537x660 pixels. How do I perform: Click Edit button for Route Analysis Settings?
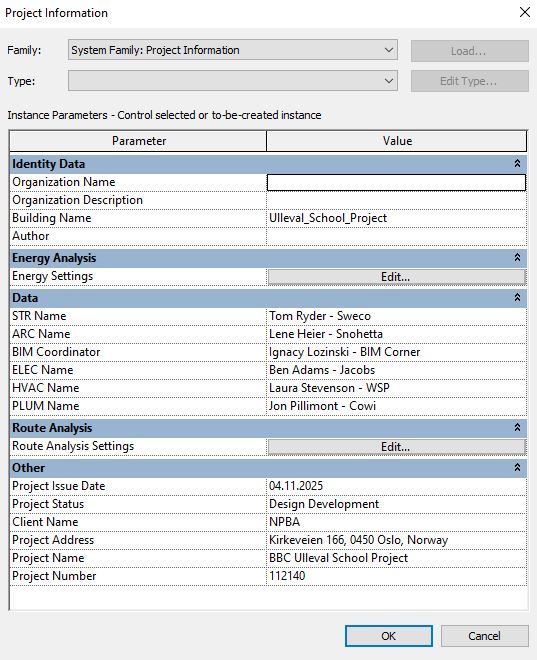[396, 447]
